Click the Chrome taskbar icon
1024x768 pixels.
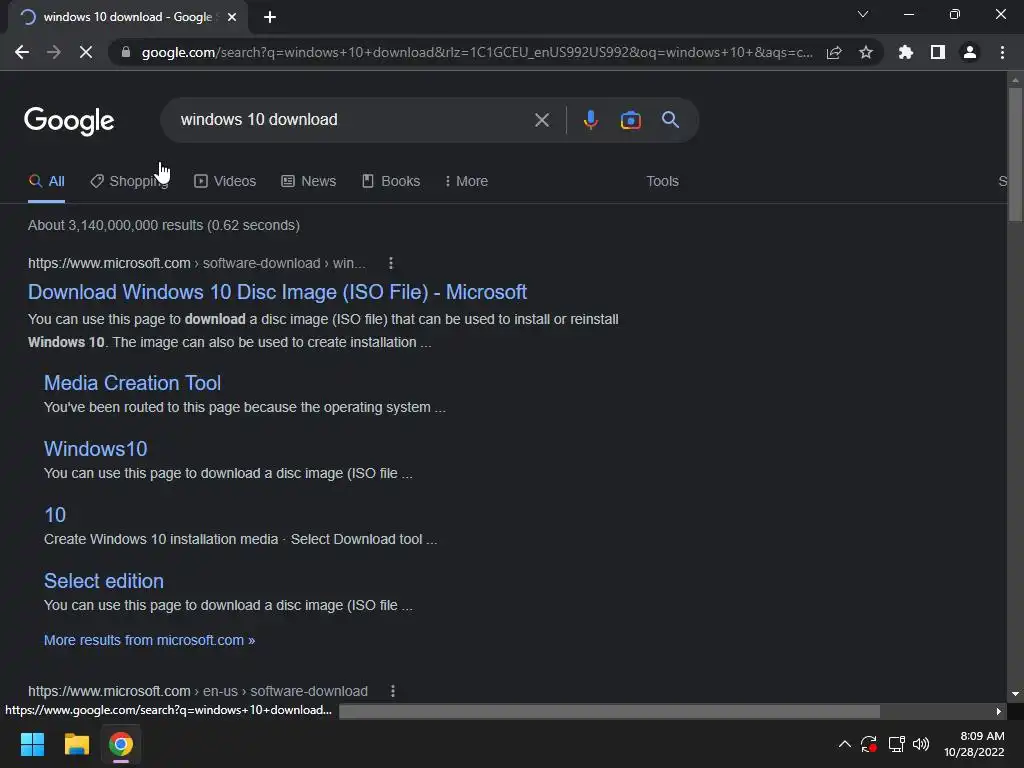click(121, 744)
